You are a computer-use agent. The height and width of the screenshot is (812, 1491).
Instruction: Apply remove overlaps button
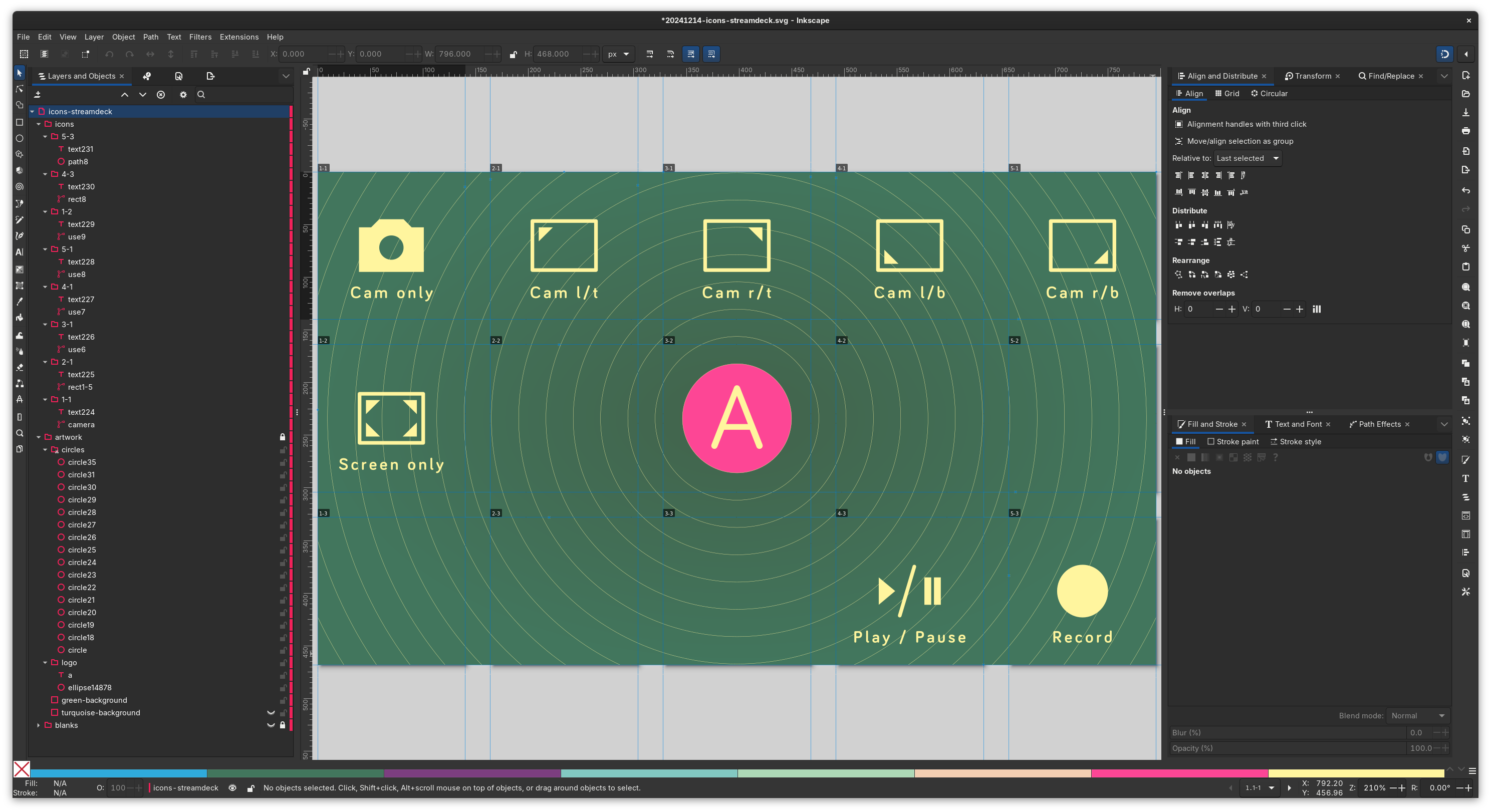1317,309
